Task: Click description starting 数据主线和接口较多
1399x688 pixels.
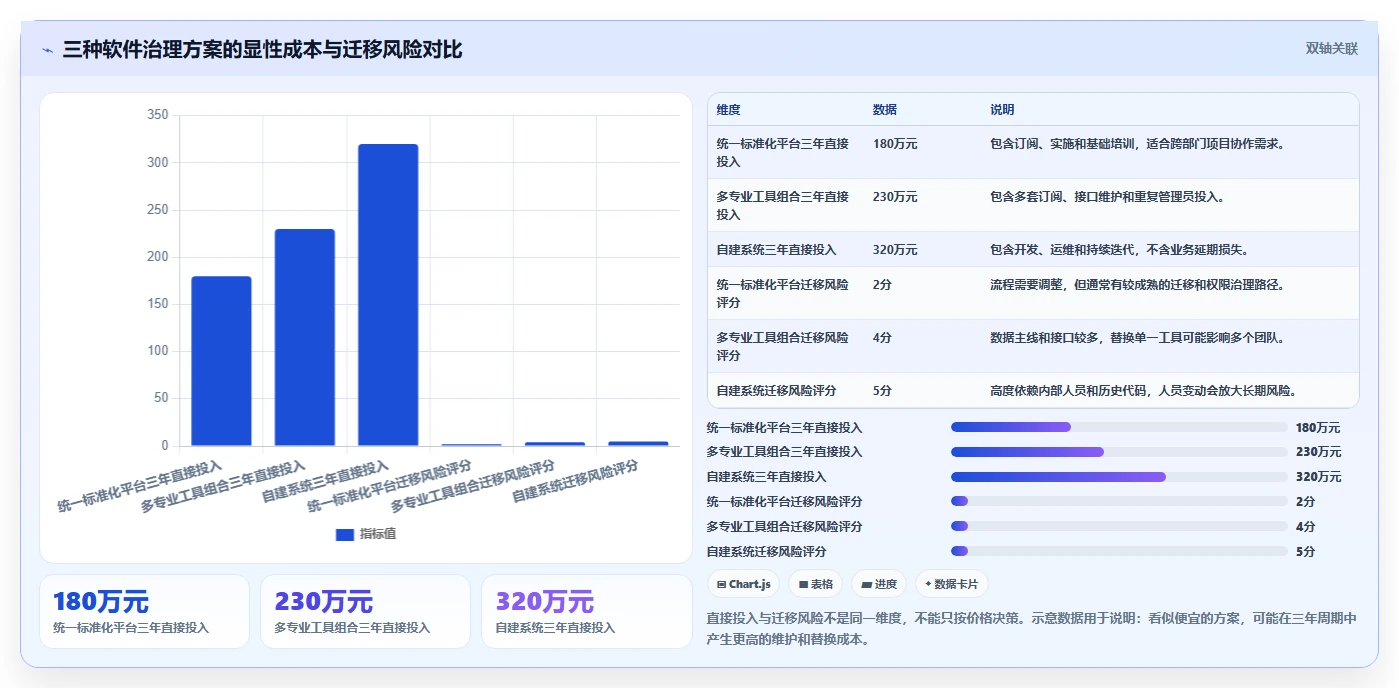Action: pos(1137,338)
